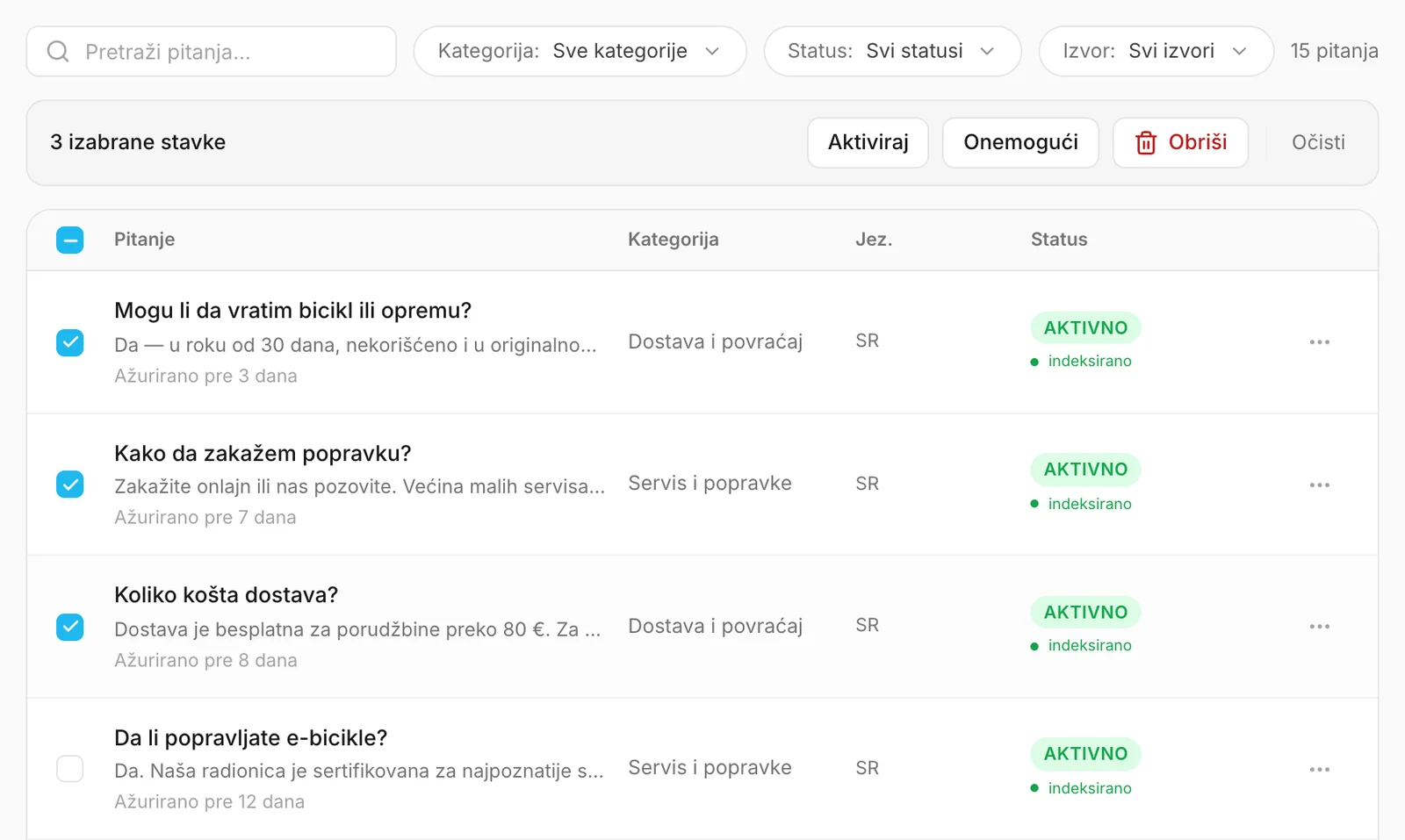Click the Status column header
The height and width of the screenshot is (840, 1405).
pos(1059,240)
